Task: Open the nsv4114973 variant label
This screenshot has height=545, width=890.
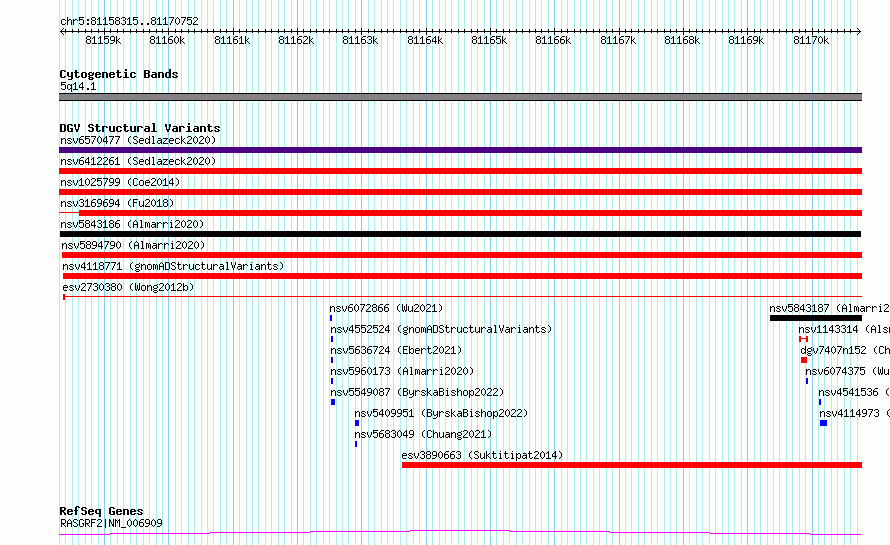Action: (854, 413)
